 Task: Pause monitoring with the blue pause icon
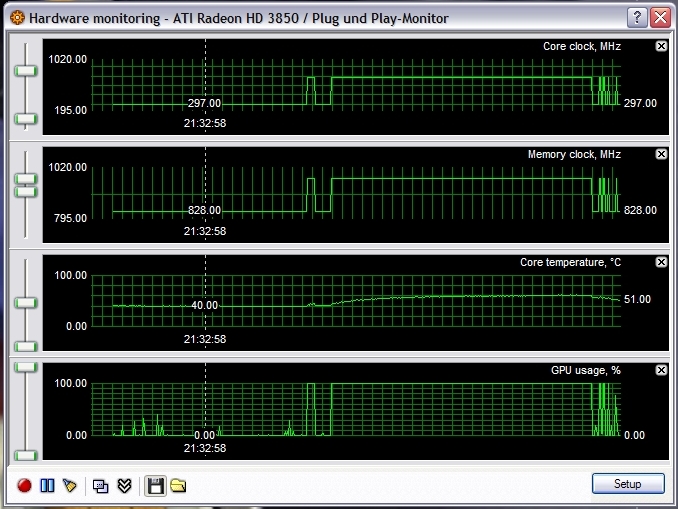(x=47, y=485)
